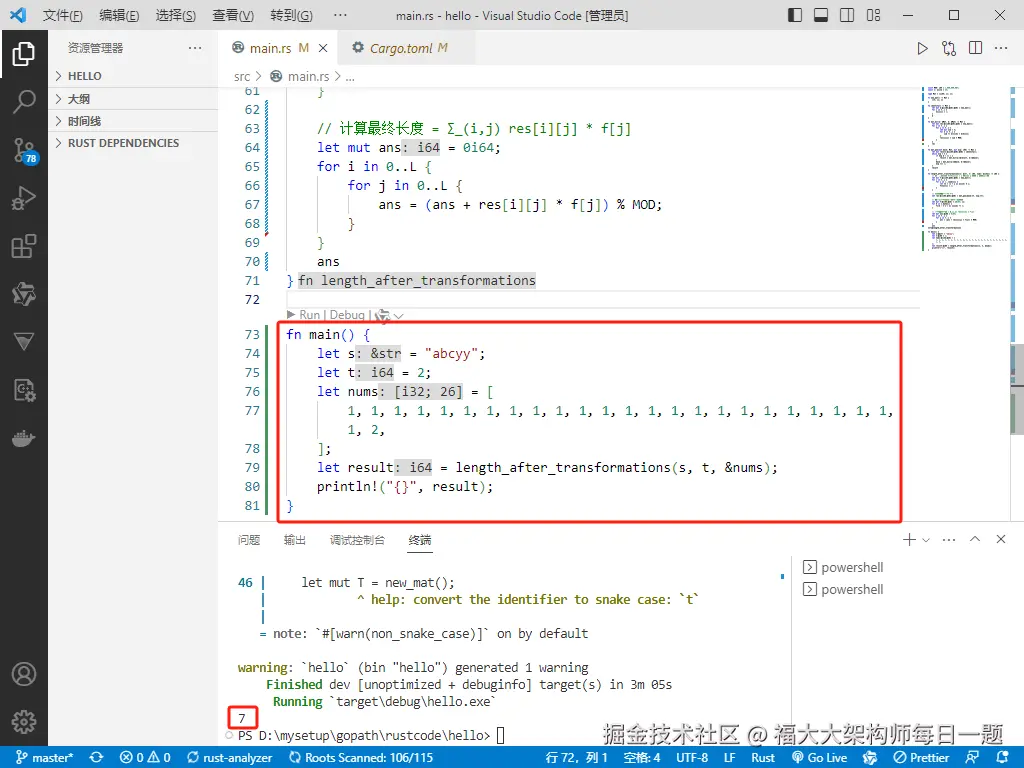Image resolution: width=1024 pixels, height=768 pixels.
Task: Expand the RUST DEPENDENCIES section
Action: [x=133, y=143]
